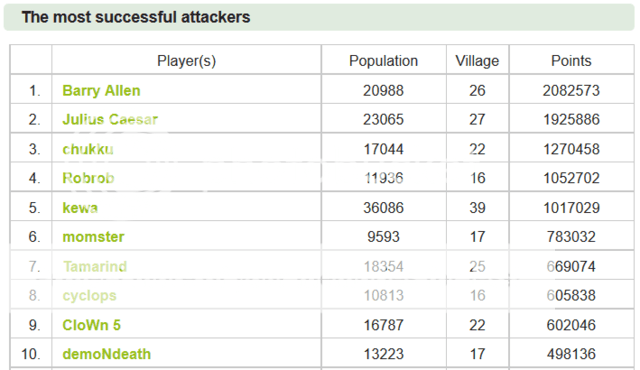Click the Player(s) column header
640x370 pixels.
[187, 61]
